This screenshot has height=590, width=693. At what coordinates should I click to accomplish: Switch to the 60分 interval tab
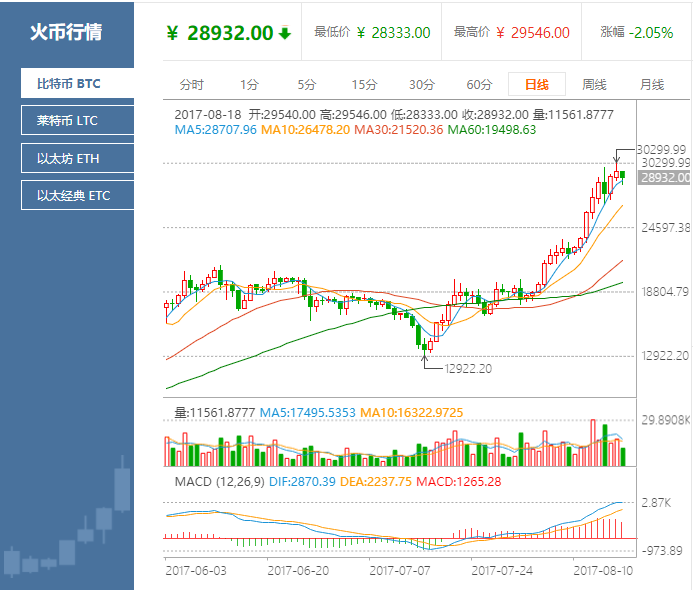click(479, 84)
